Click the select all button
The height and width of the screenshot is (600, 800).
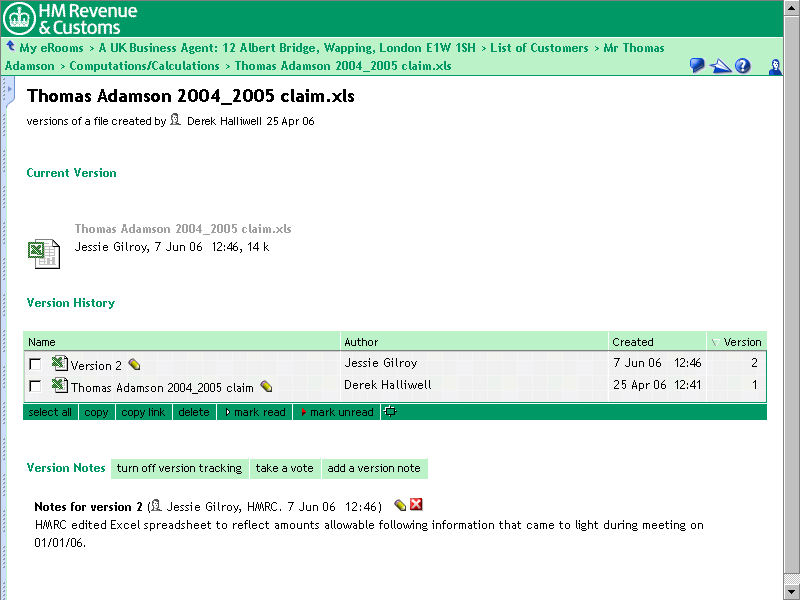point(50,412)
